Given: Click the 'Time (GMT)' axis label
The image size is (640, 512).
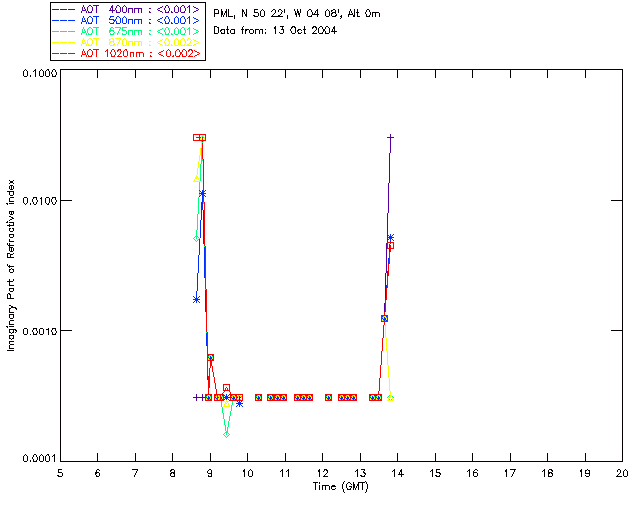Looking at the screenshot, I should point(340,487).
